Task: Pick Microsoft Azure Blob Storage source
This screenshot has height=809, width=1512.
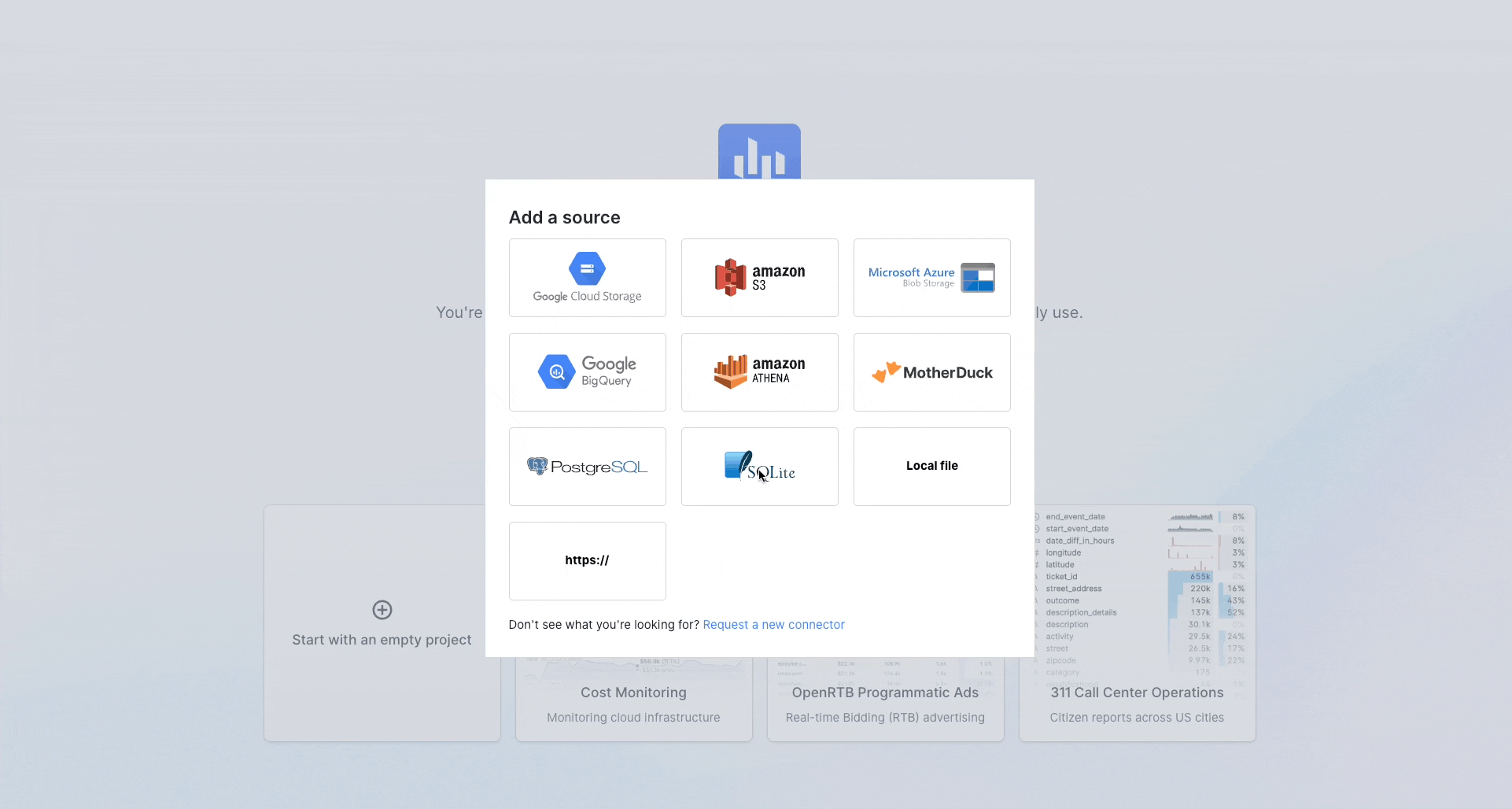Action: [x=931, y=278]
